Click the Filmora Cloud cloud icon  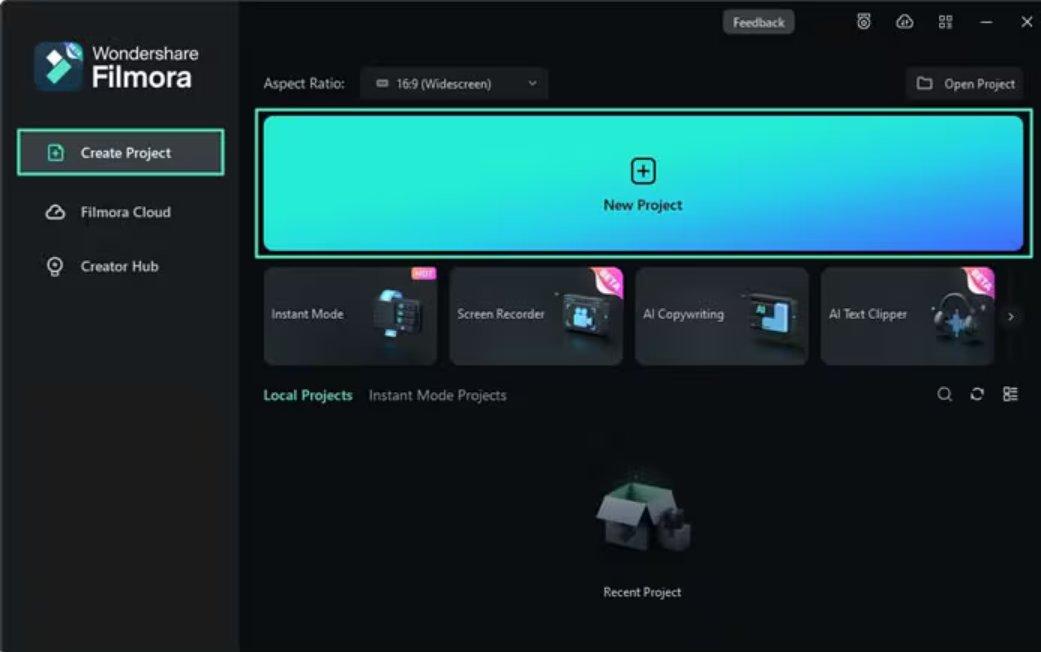tap(55, 212)
